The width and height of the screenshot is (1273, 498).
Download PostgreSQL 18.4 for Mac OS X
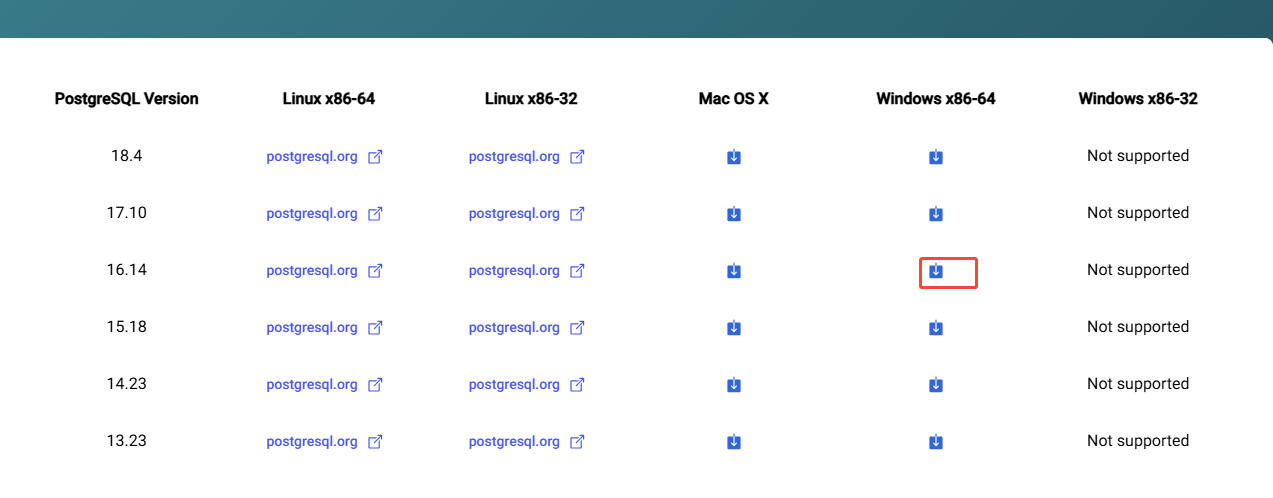click(x=734, y=157)
